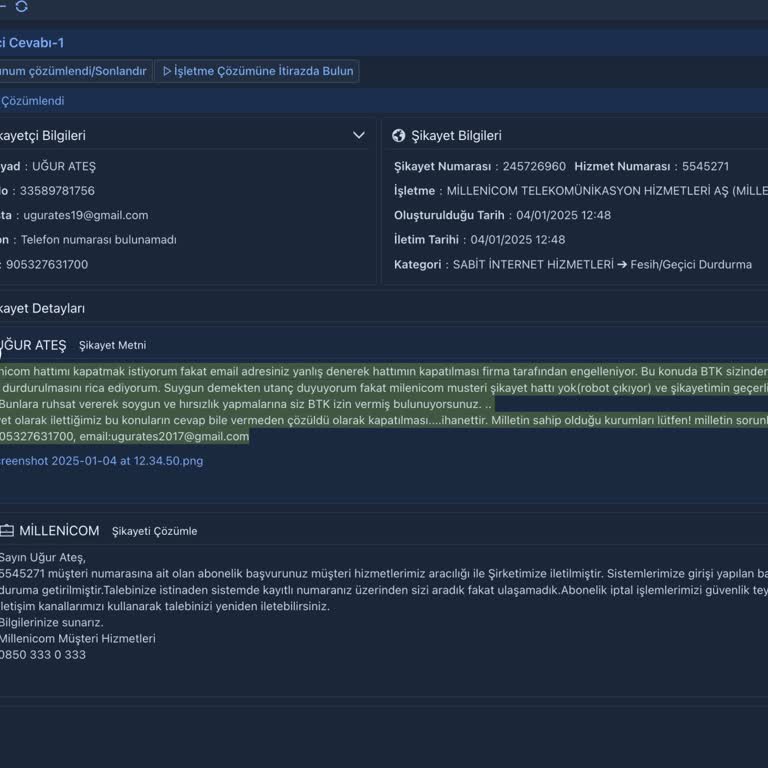Toggle the Şikayet Detayları section header
768x768 pixels.
click(43, 309)
